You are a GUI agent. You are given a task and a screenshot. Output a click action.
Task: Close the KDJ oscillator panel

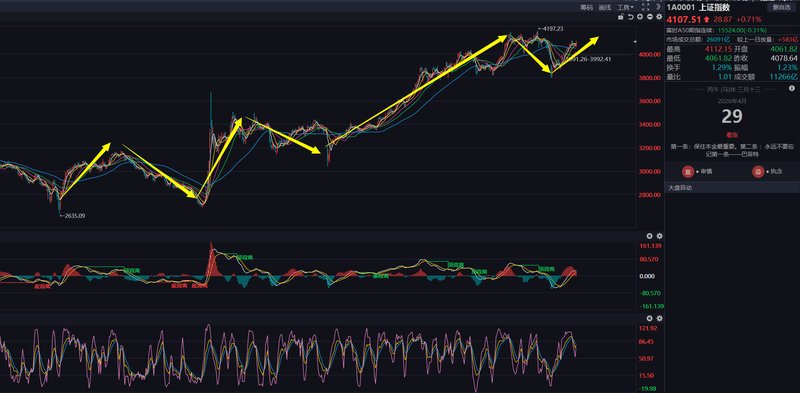[649, 317]
